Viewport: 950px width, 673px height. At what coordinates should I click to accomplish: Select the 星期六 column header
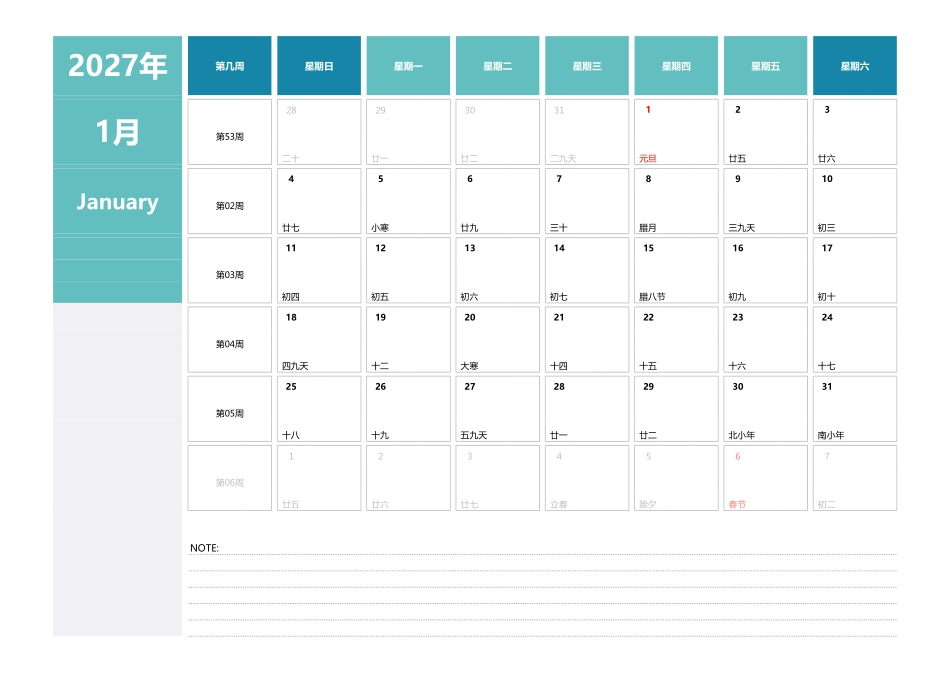click(x=855, y=65)
